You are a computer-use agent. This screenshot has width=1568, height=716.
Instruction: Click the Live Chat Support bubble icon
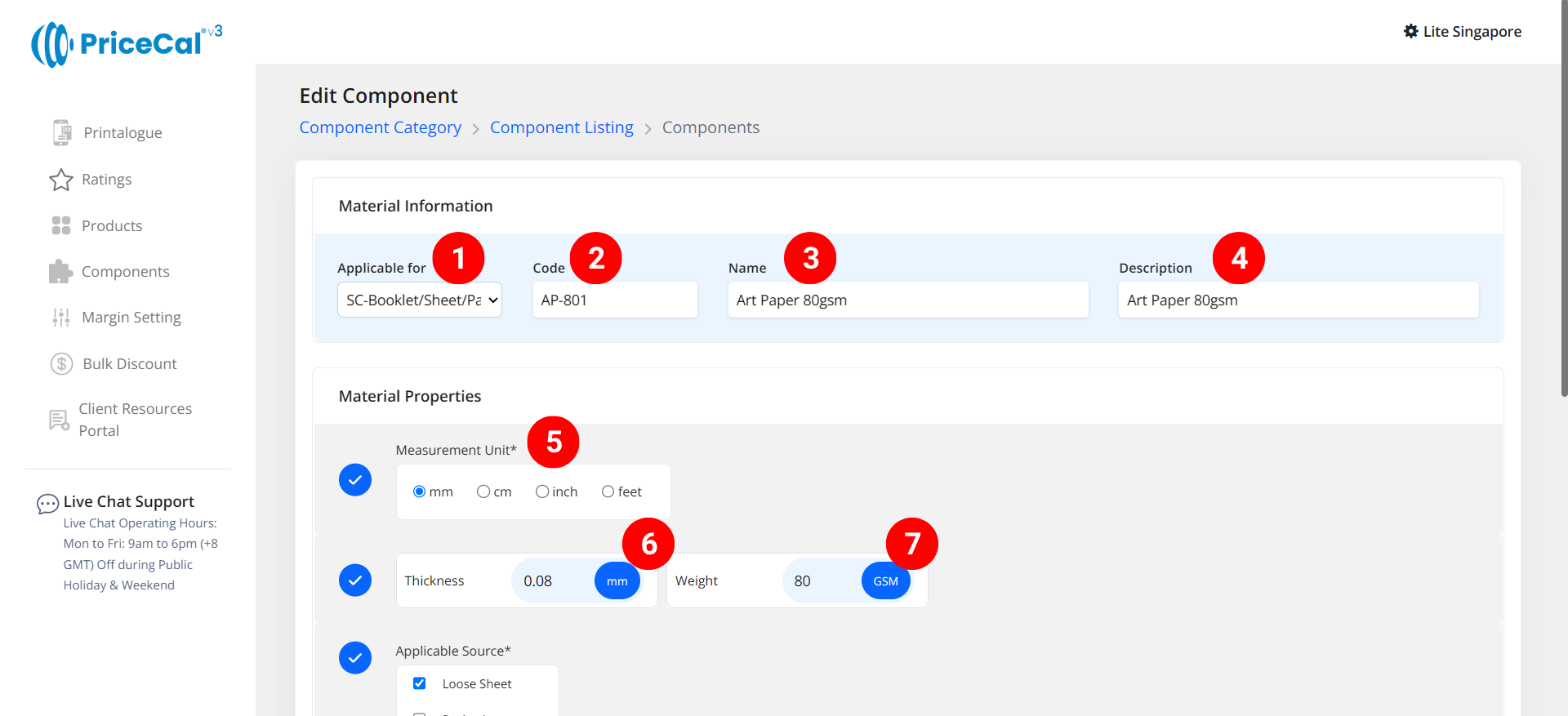pyautogui.click(x=47, y=504)
